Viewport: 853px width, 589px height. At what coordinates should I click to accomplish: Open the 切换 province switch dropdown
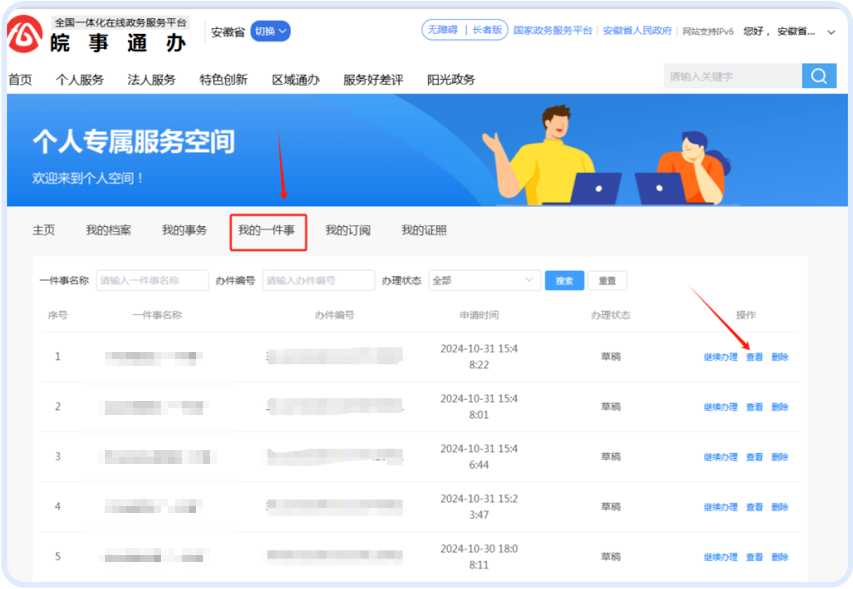point(270,31)
